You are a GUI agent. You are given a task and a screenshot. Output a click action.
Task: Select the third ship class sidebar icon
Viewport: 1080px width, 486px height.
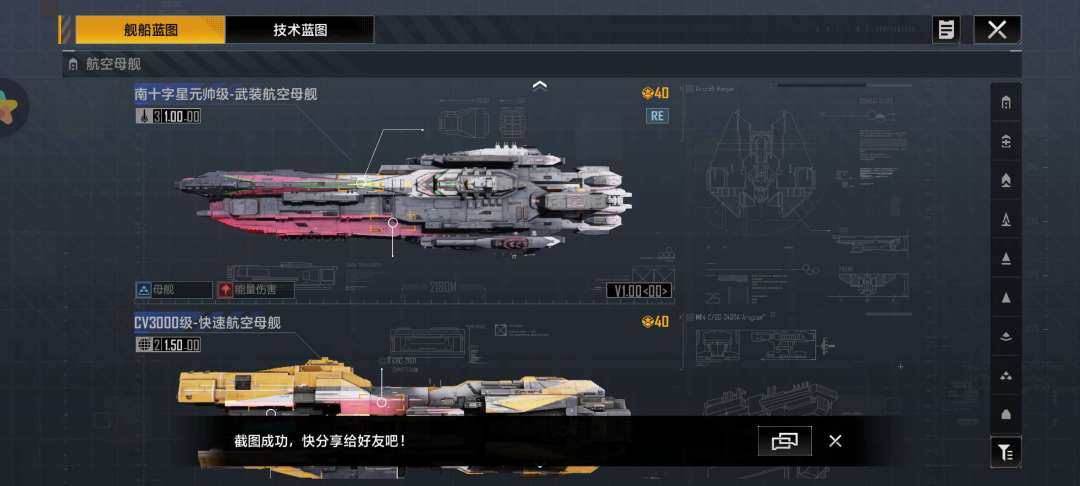(x=1006, y=180)
